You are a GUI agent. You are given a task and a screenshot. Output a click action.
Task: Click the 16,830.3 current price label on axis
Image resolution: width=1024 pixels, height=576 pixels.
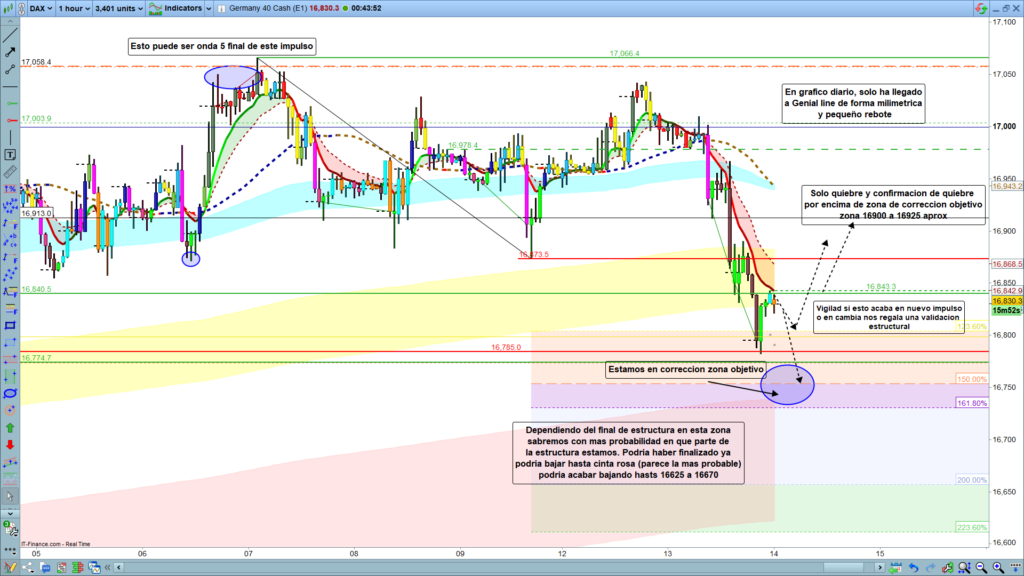tap(1005, 301)
